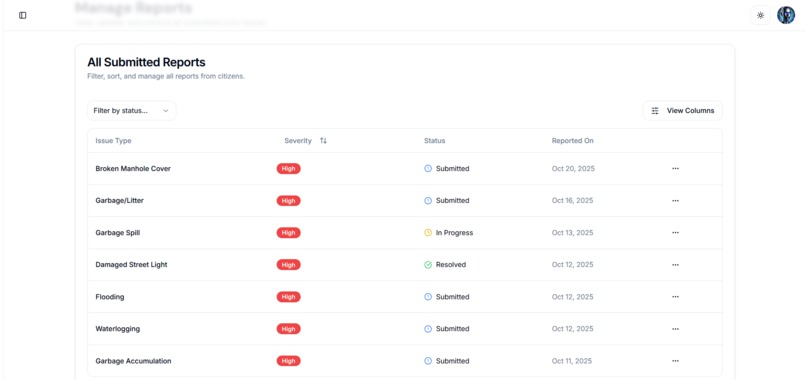Open the user avatar menu
Viewport: 806px width, 380px height.
coord(785,15)
